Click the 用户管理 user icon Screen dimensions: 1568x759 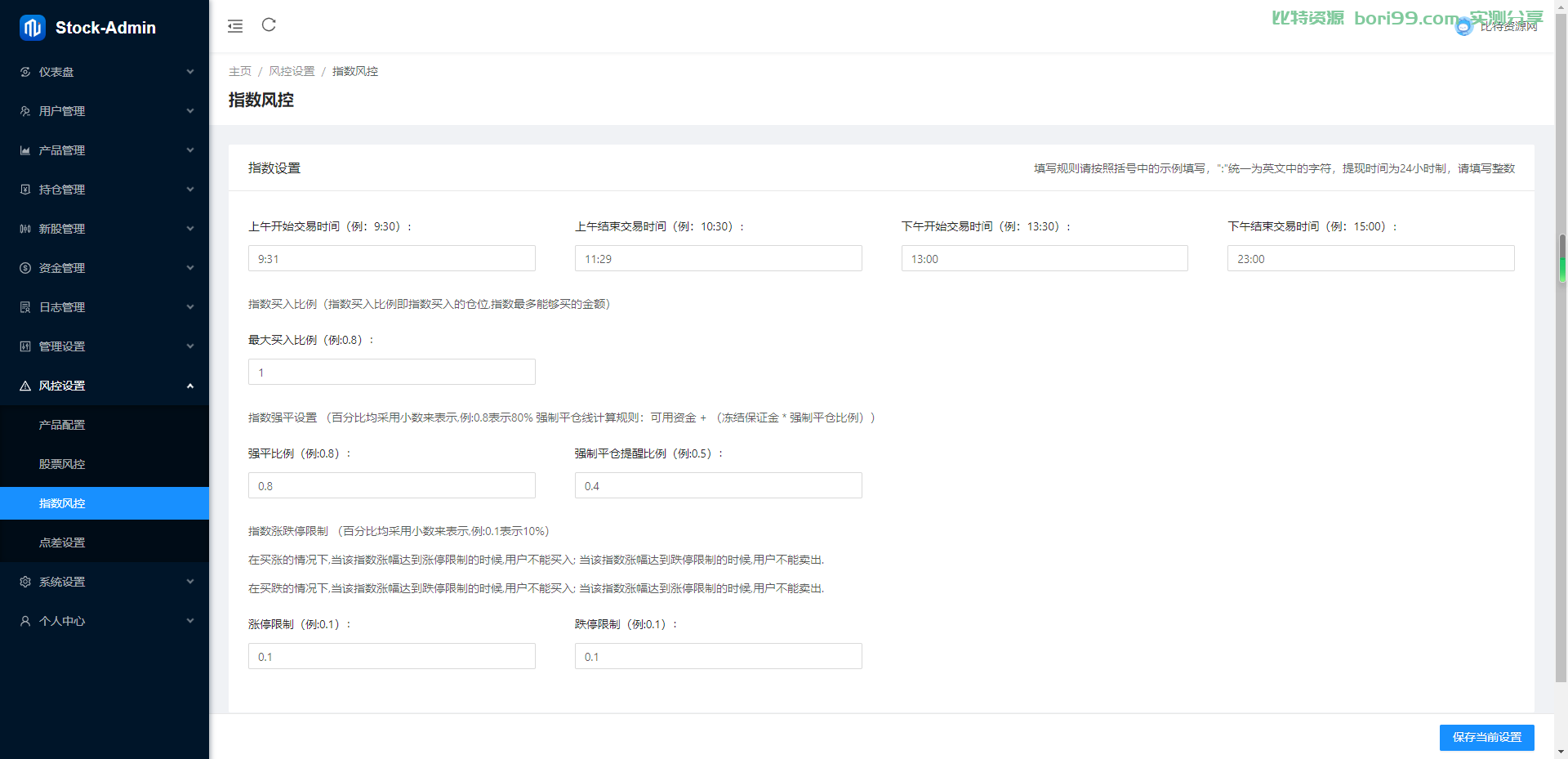pos(25,111)
